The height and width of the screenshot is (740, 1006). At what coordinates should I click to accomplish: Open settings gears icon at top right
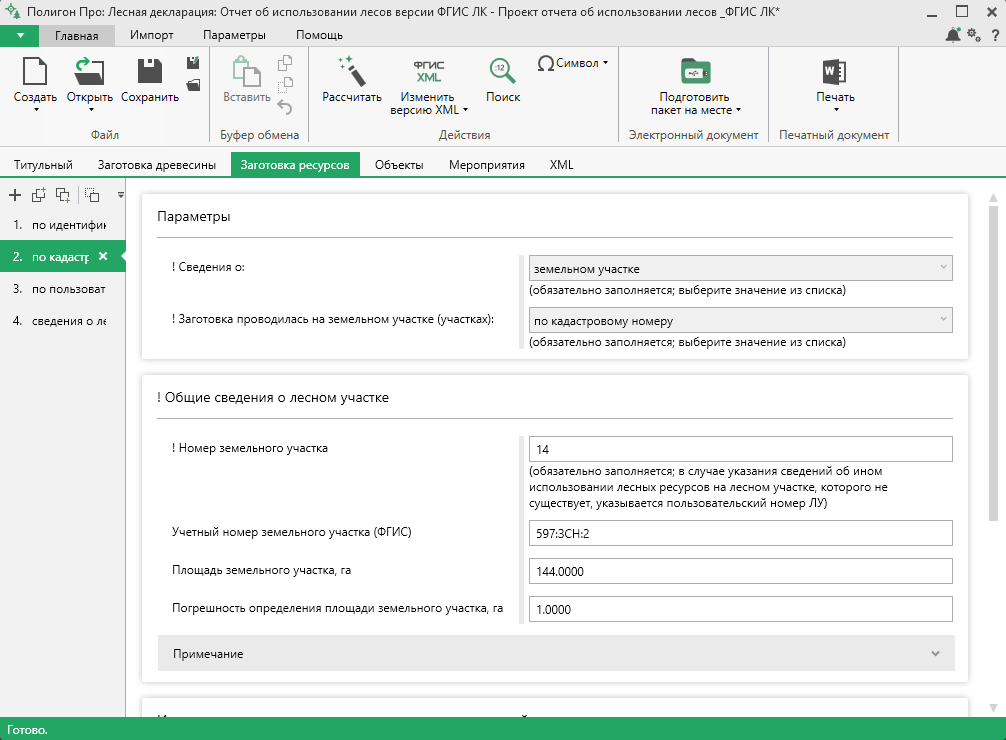click(974, 35)
